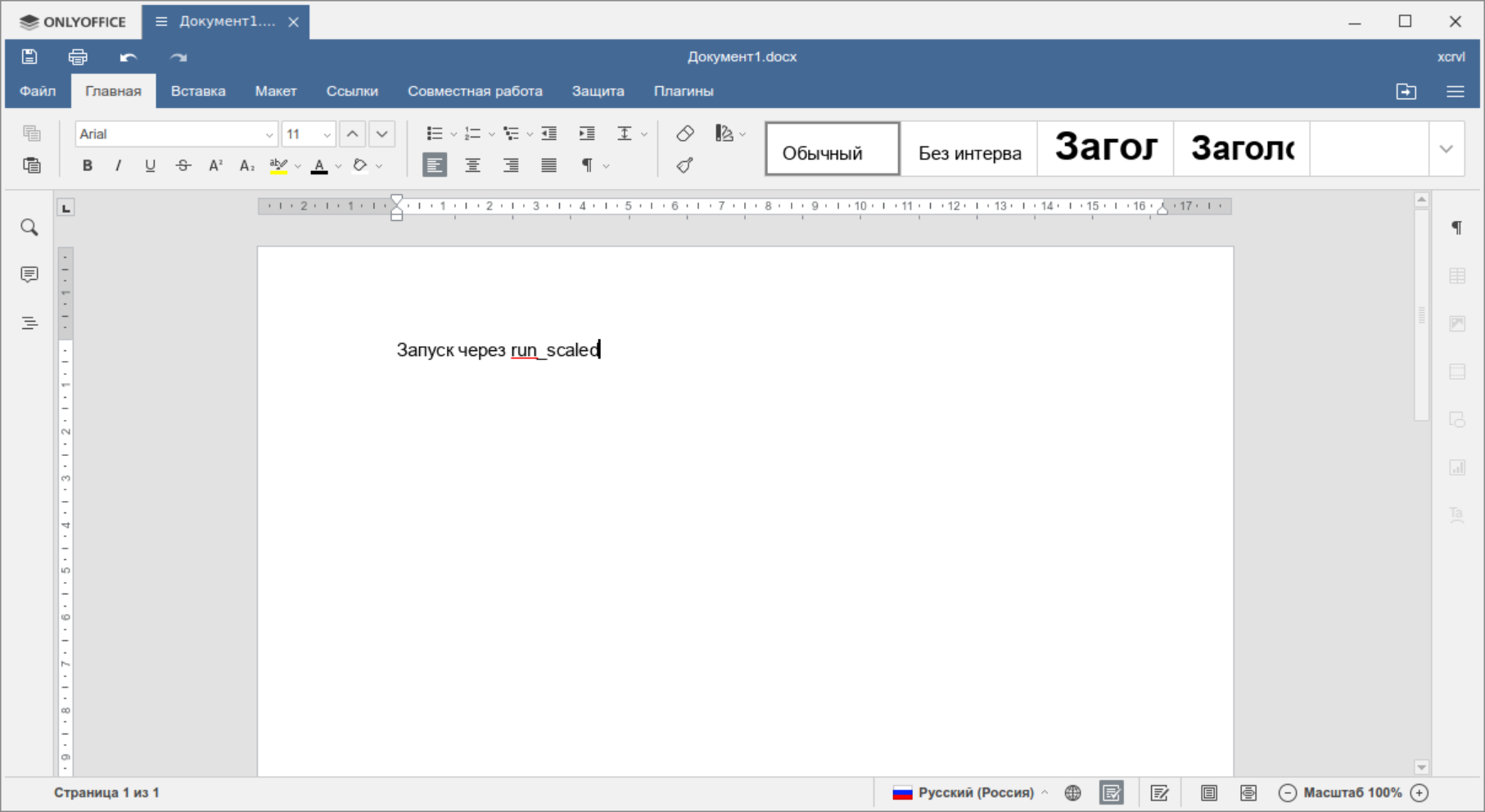The height and width of the screenshot is (812, 1485).
Task: Open the font size dropdown
Action: coord(327,134)
